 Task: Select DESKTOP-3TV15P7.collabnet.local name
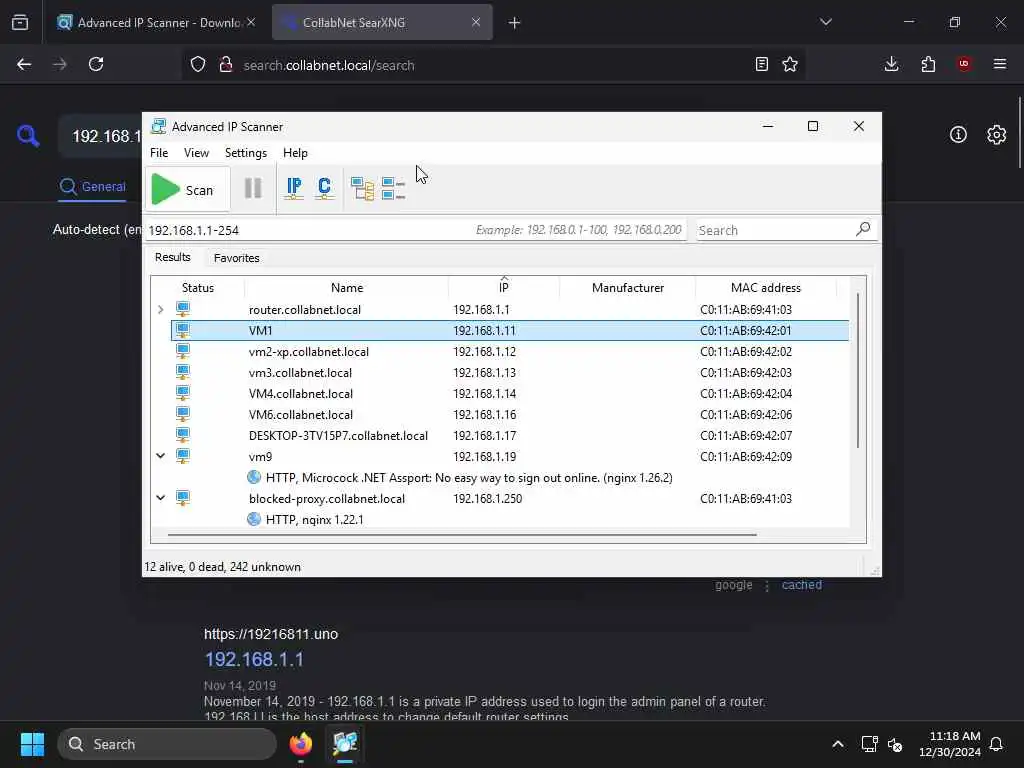point(338,436)
